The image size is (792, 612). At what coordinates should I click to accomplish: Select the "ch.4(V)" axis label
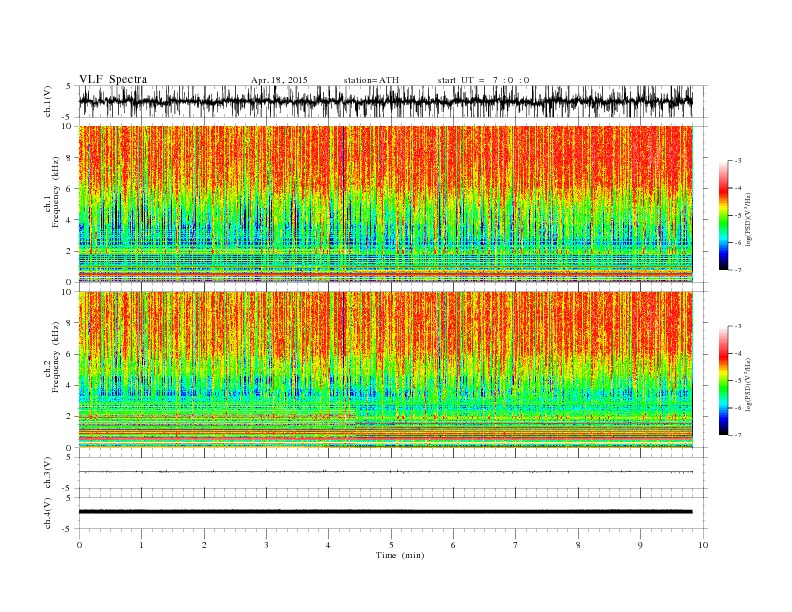click(48, 513)
